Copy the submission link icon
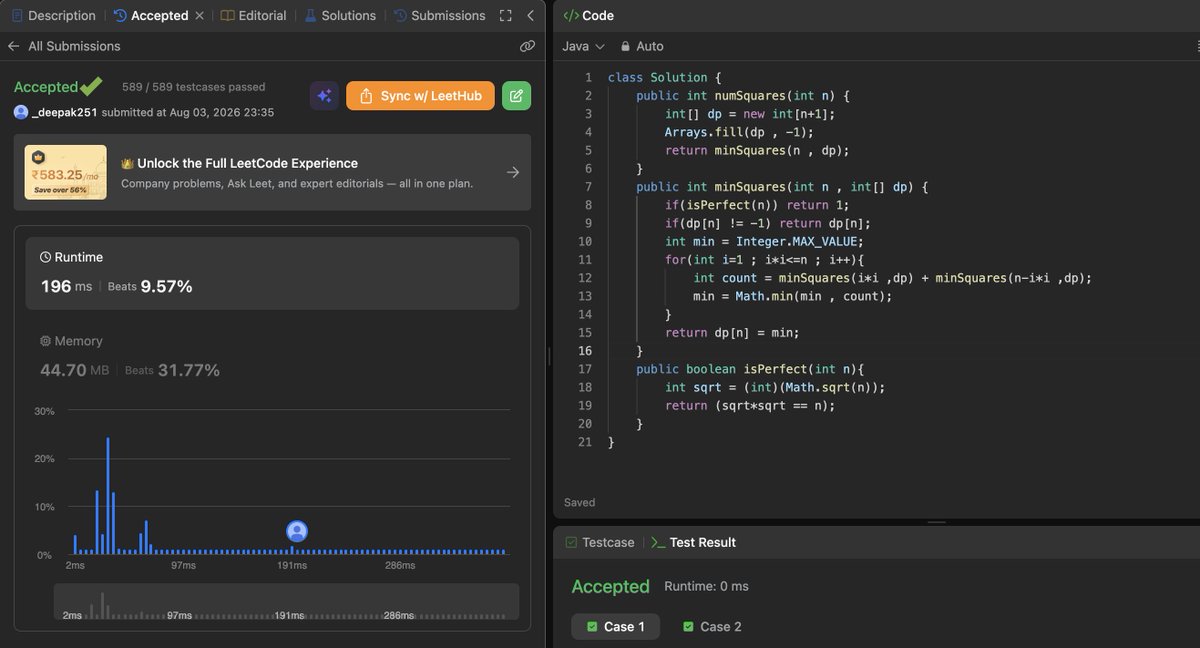 click(527, 46)
